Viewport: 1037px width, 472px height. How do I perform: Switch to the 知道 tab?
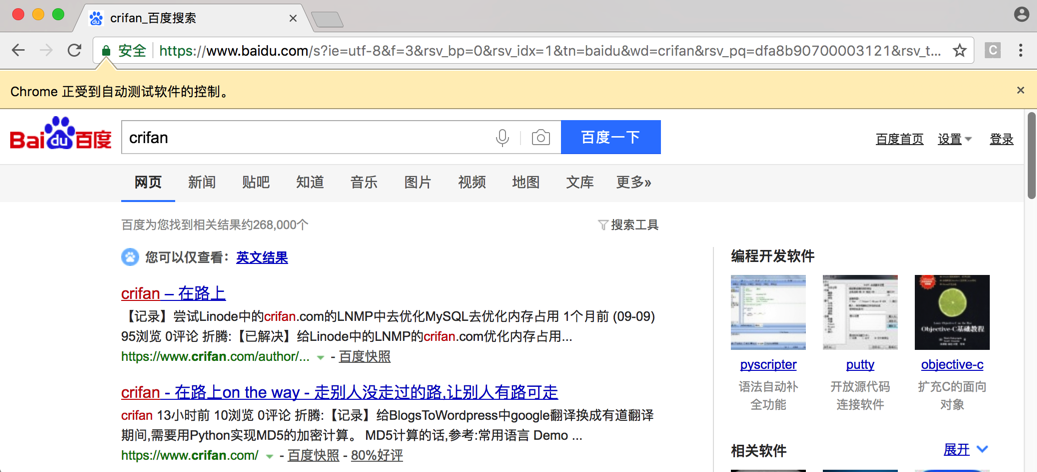(310, 182)
